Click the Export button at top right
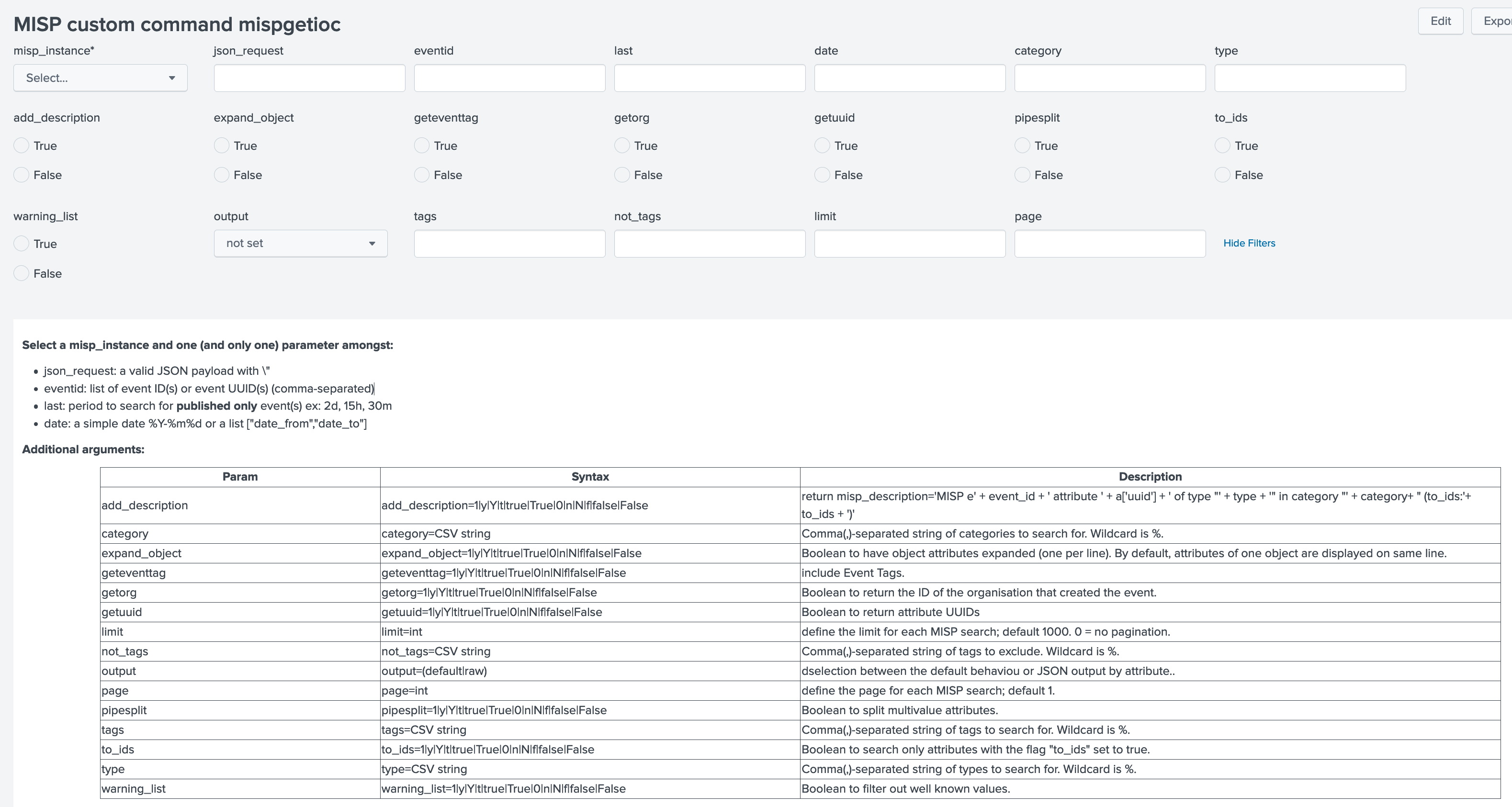1512x807 pixels. tap(1494, 21)
